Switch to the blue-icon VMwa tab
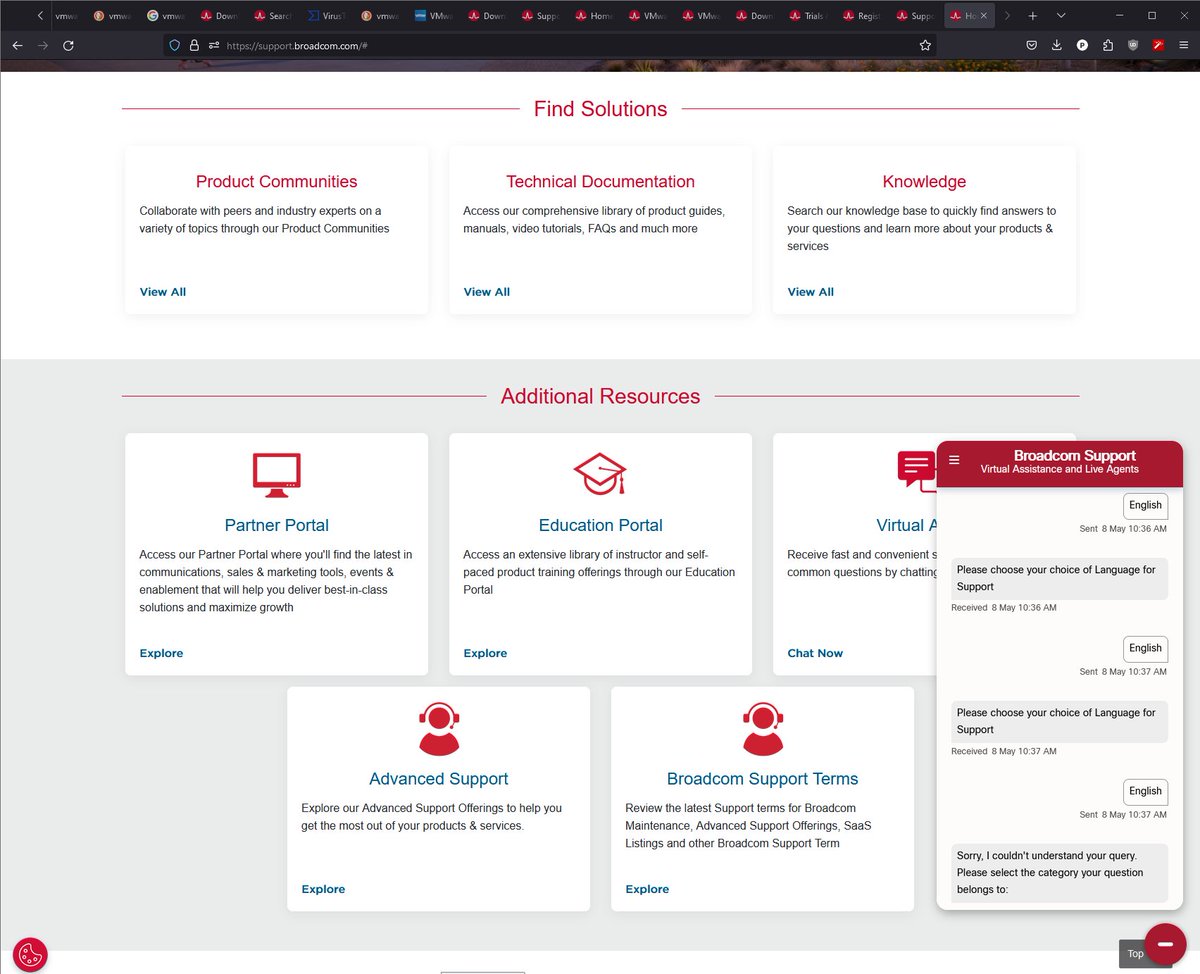 (434, 16)
